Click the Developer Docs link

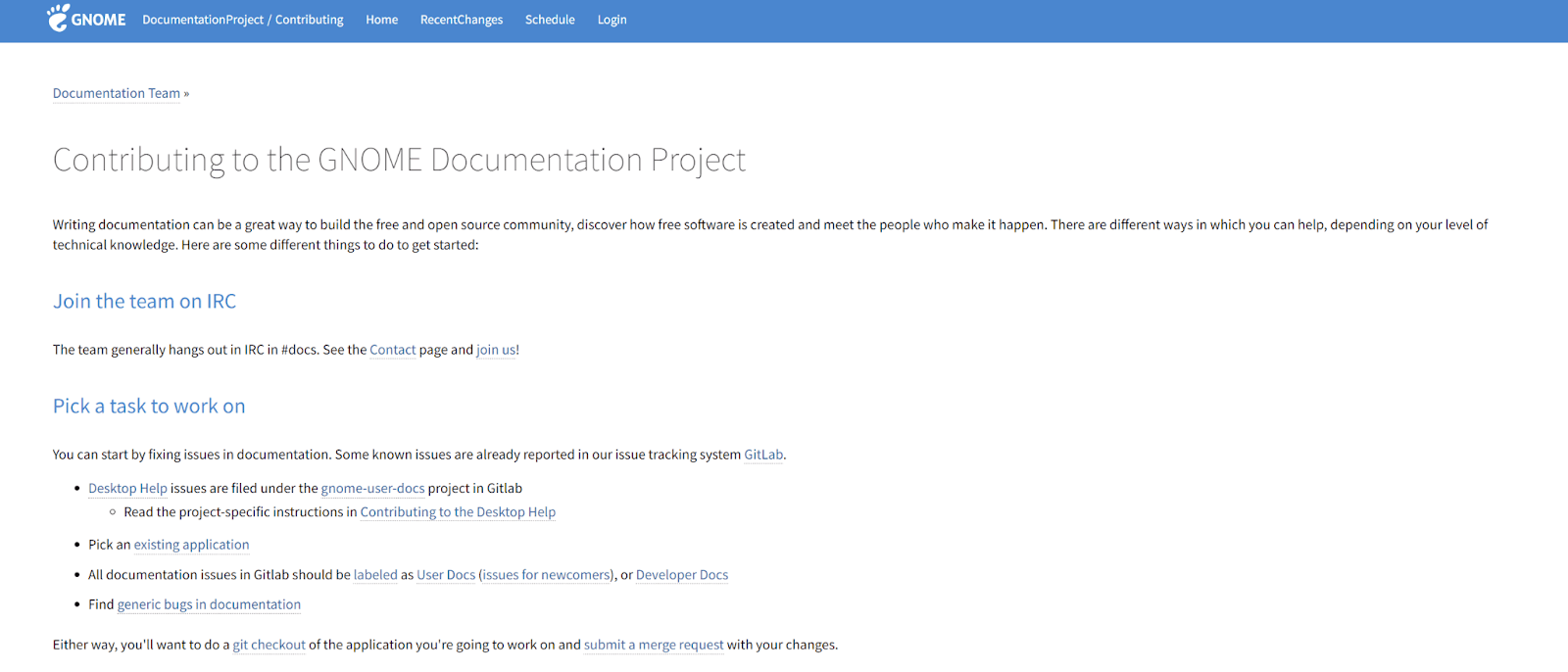click(682, 575)
